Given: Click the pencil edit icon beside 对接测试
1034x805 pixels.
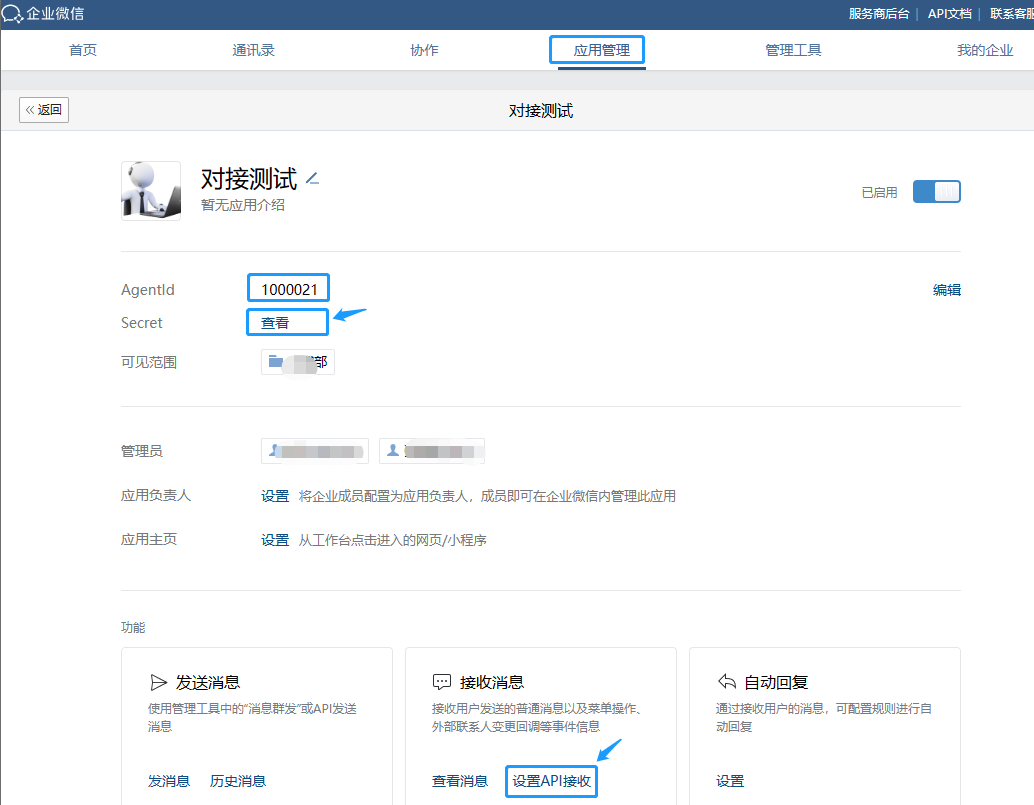Looking at the screenshot, I should (312, 179).
